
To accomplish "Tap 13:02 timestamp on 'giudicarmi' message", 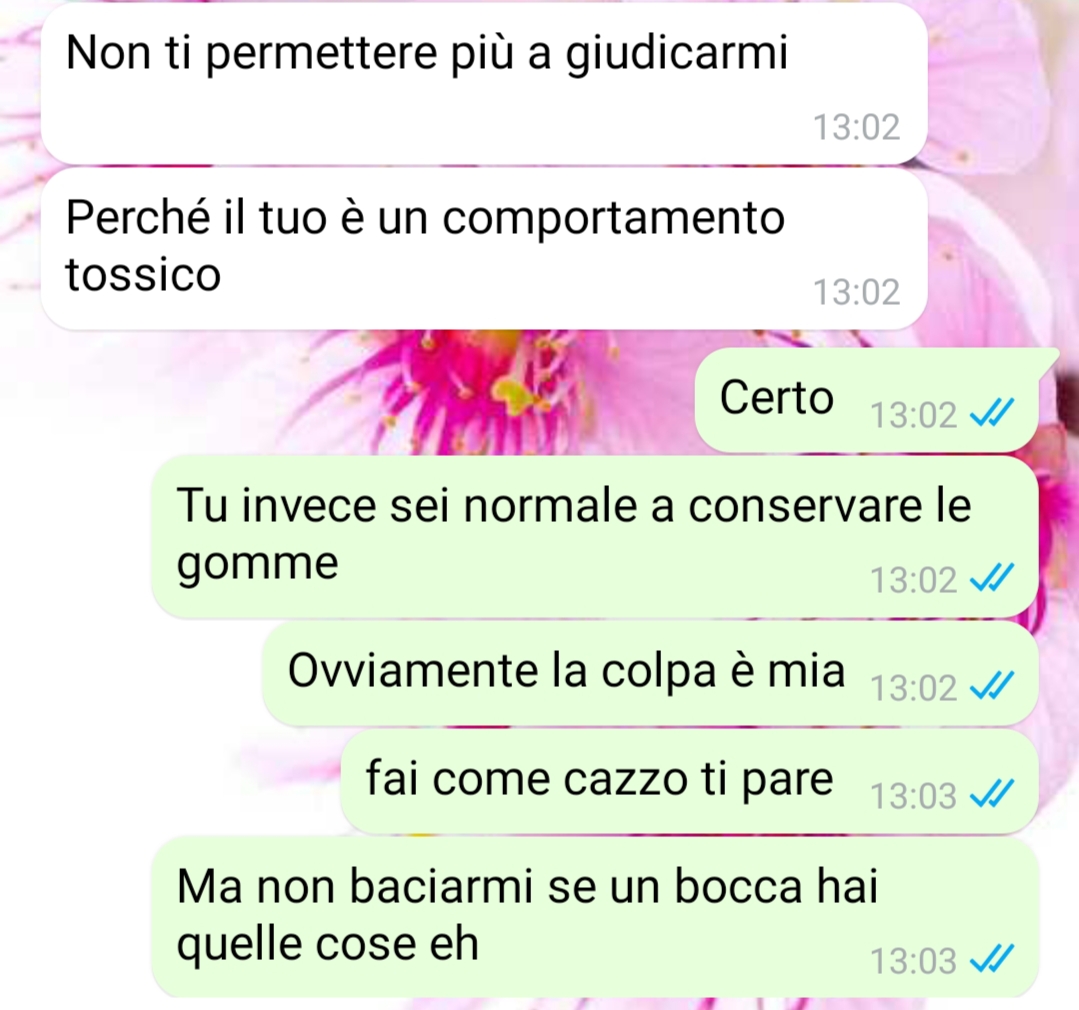I will (856, 127).
